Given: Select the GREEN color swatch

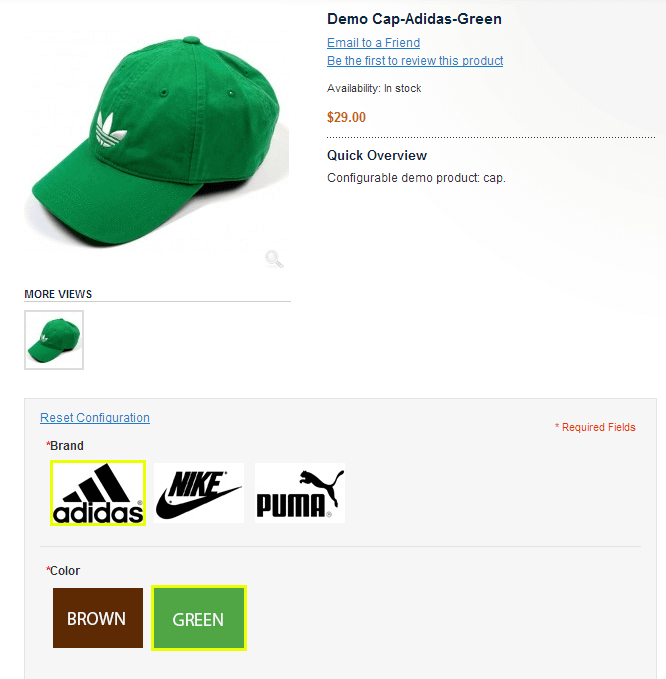Looking at the screenshot, I should (x=199, y=618).
